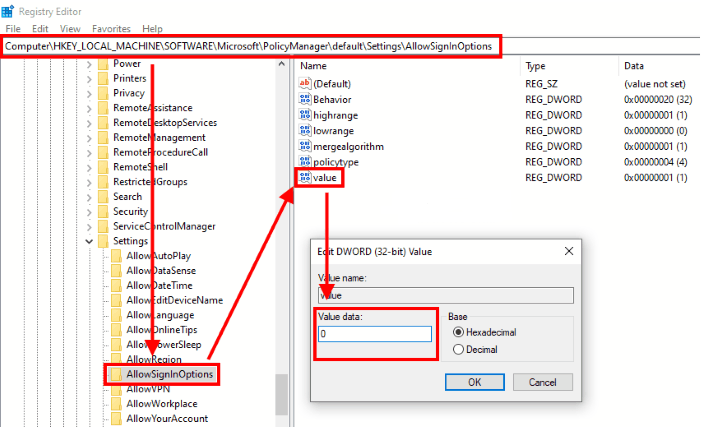Click the RemoteAssistance folder icon

point(102,107)
